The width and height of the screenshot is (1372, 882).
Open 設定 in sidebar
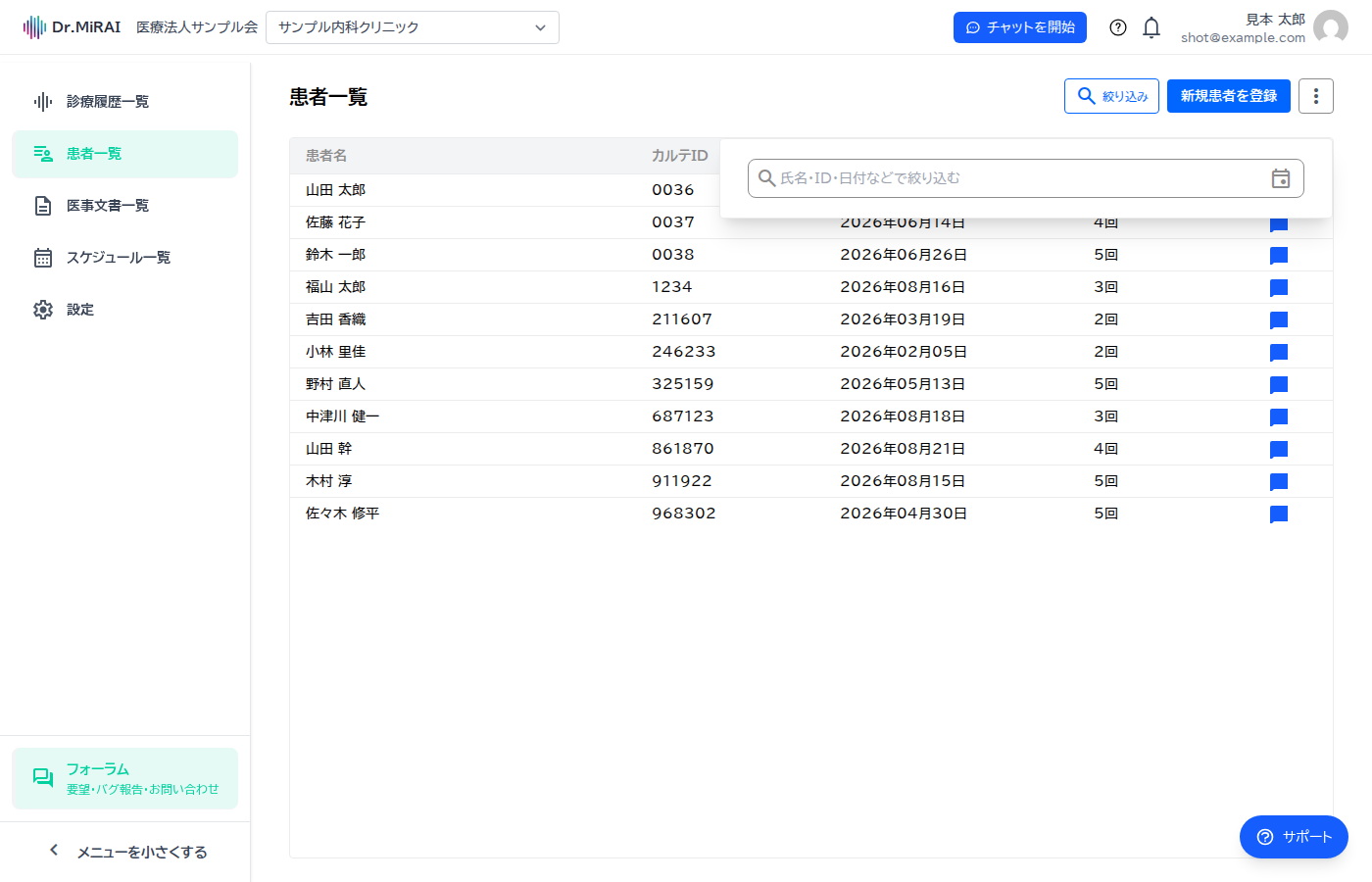point(125,310)
